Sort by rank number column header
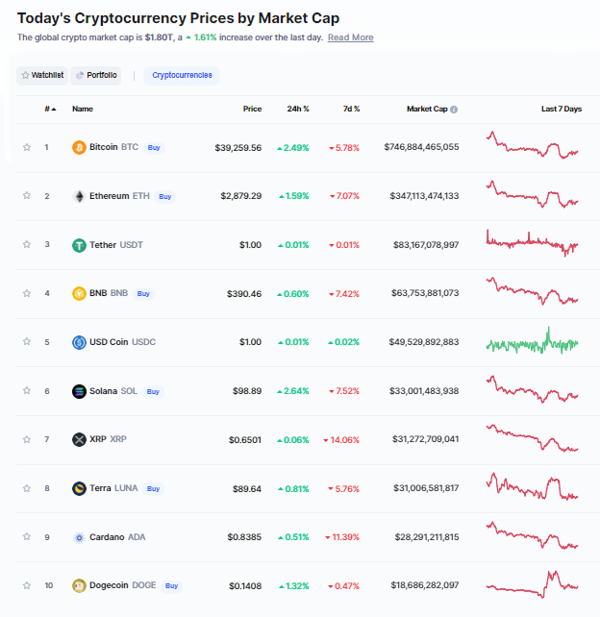Viewport: 600px width, 617px height. pyautogui.click(x=50, y=109)
